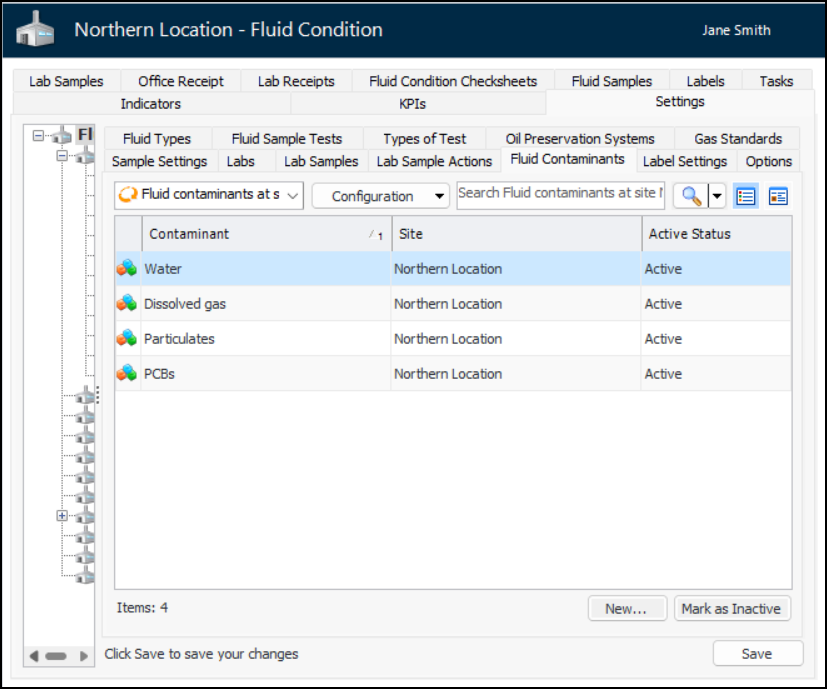Switch to card view layout
This screenshot has height=689, width=827.
pyautogui.click(x=778, y=196)
